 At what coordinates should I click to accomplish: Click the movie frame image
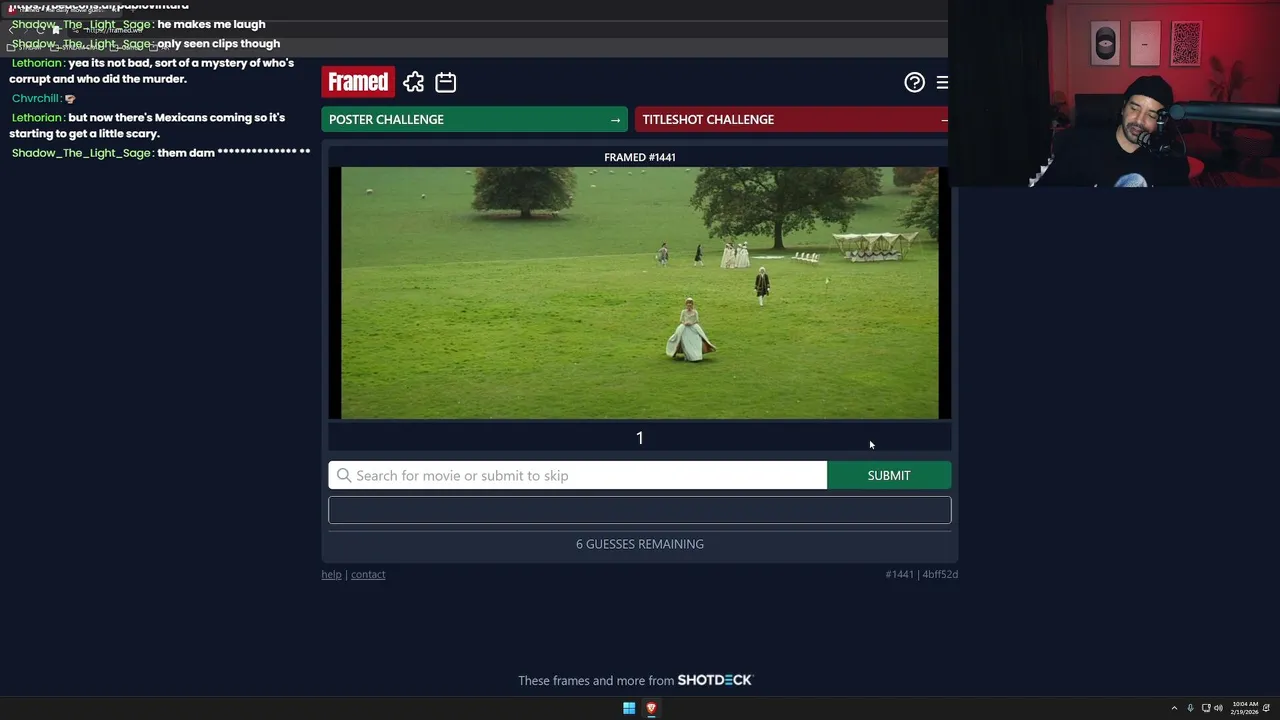click(x=640, y=293)
